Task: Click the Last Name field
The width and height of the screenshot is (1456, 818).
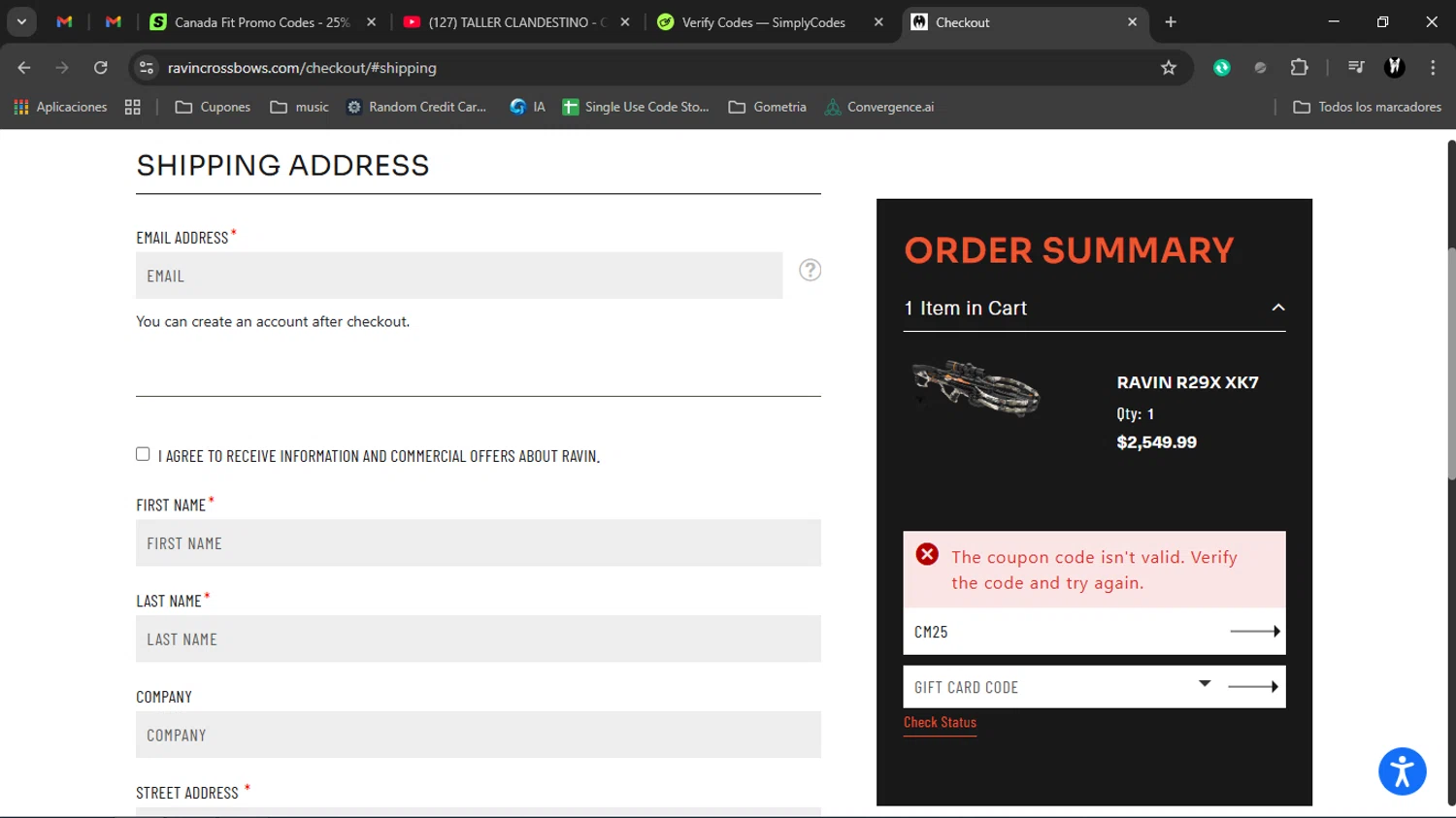Action: pos(479,639)
